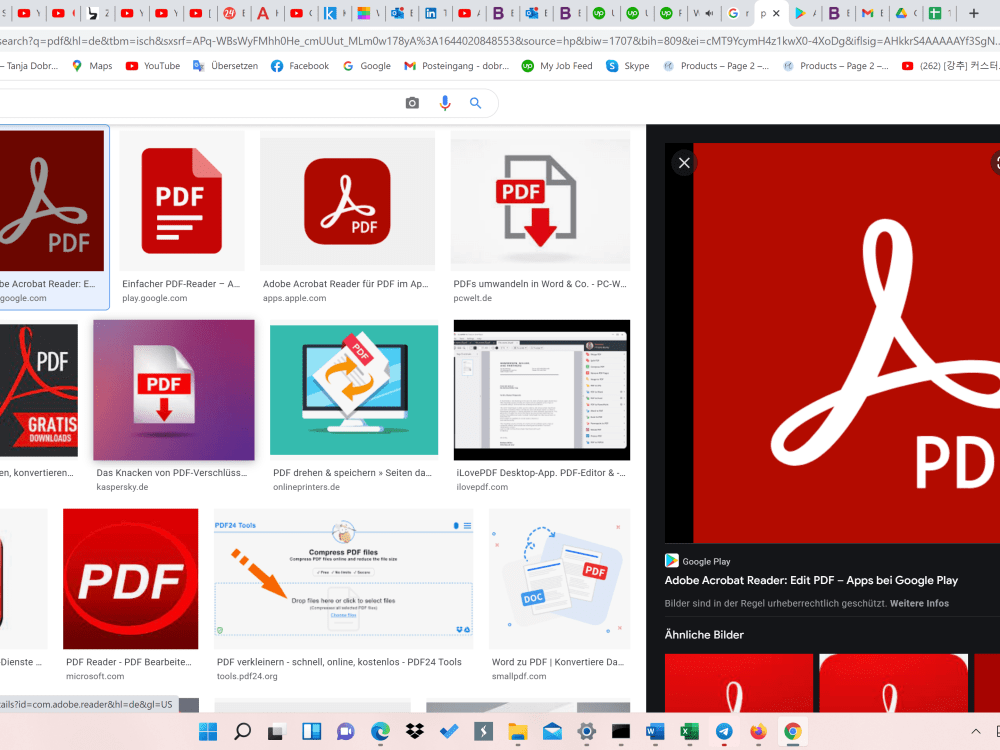The width and height of the screenshot is (1000, 750).
Task: Show hidden system tray icons
Action: (976, 732)
